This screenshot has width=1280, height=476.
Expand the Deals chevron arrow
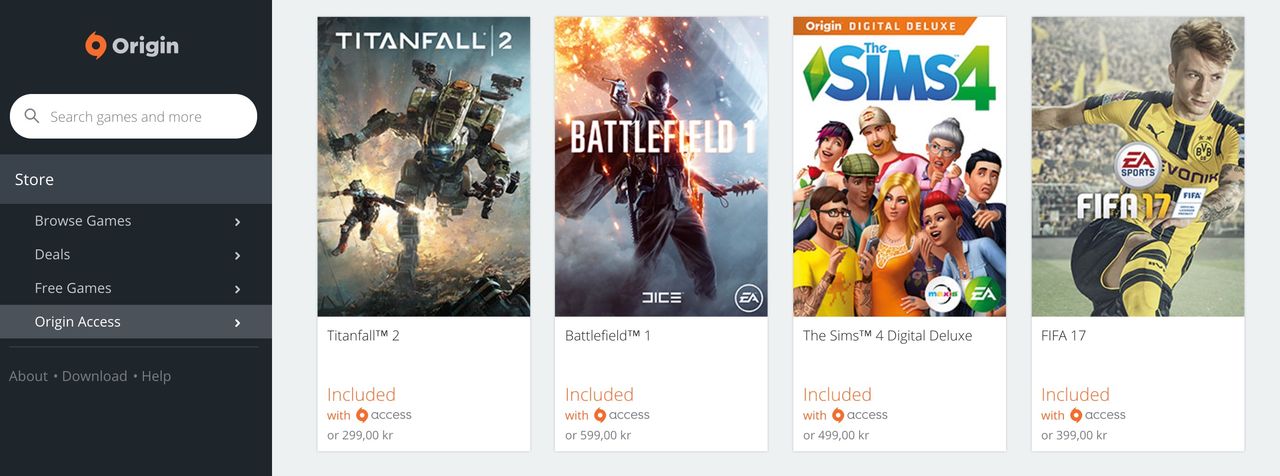click(237, 256)
